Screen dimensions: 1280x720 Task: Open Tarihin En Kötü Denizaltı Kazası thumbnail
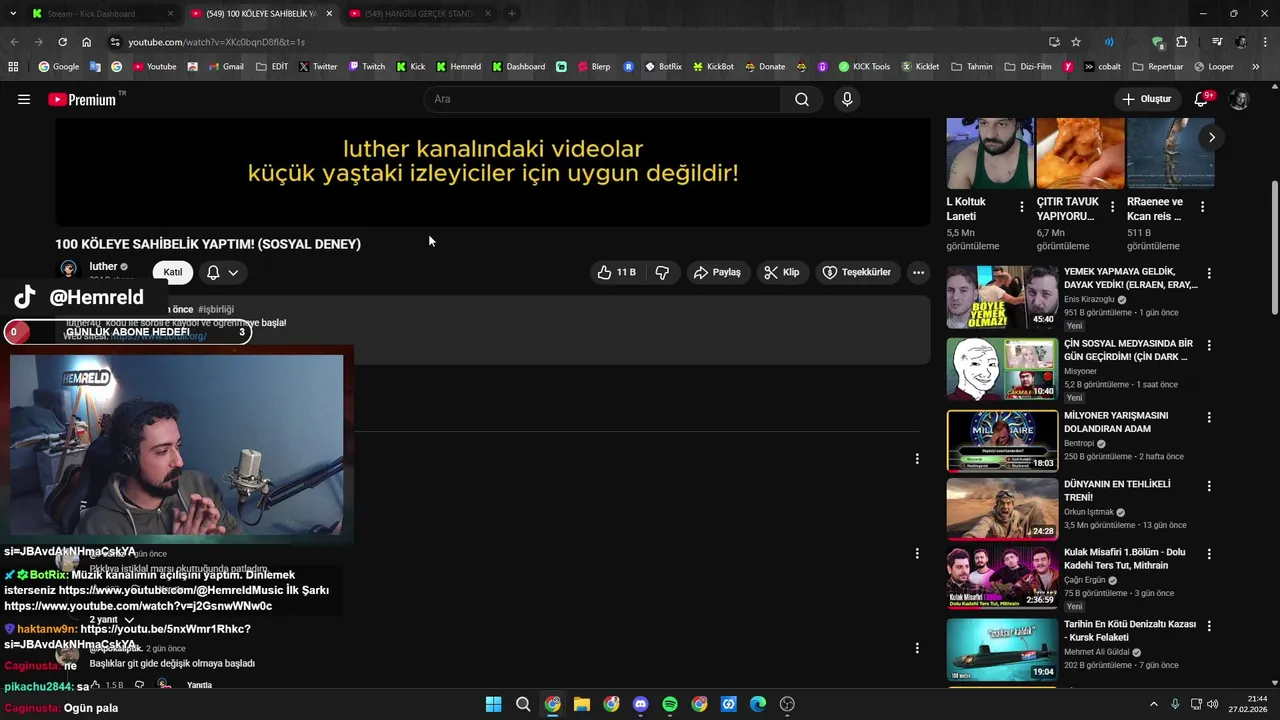point(1002,650)
